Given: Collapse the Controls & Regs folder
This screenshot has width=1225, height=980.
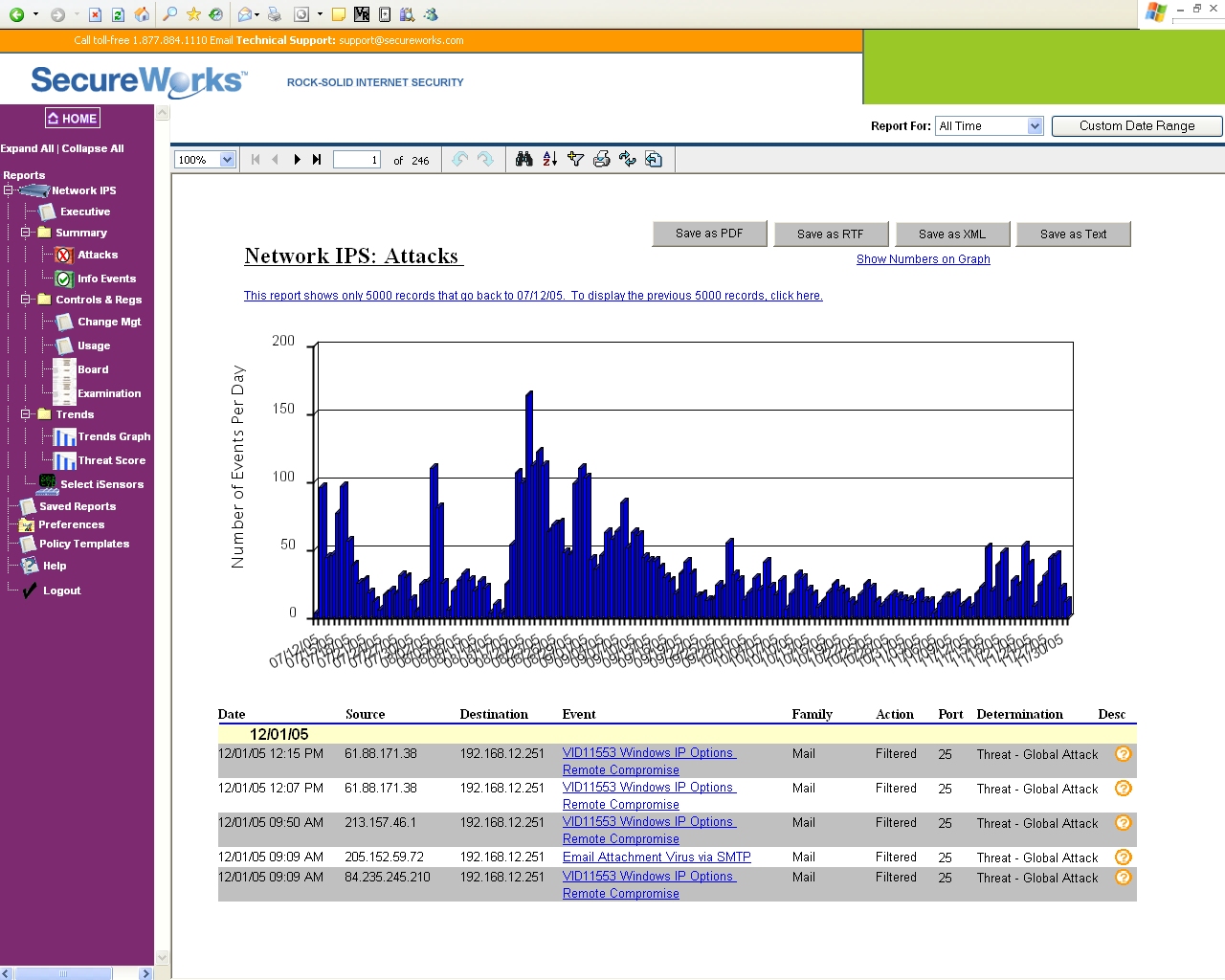Looking at the screenshot, I should point(25,300).
